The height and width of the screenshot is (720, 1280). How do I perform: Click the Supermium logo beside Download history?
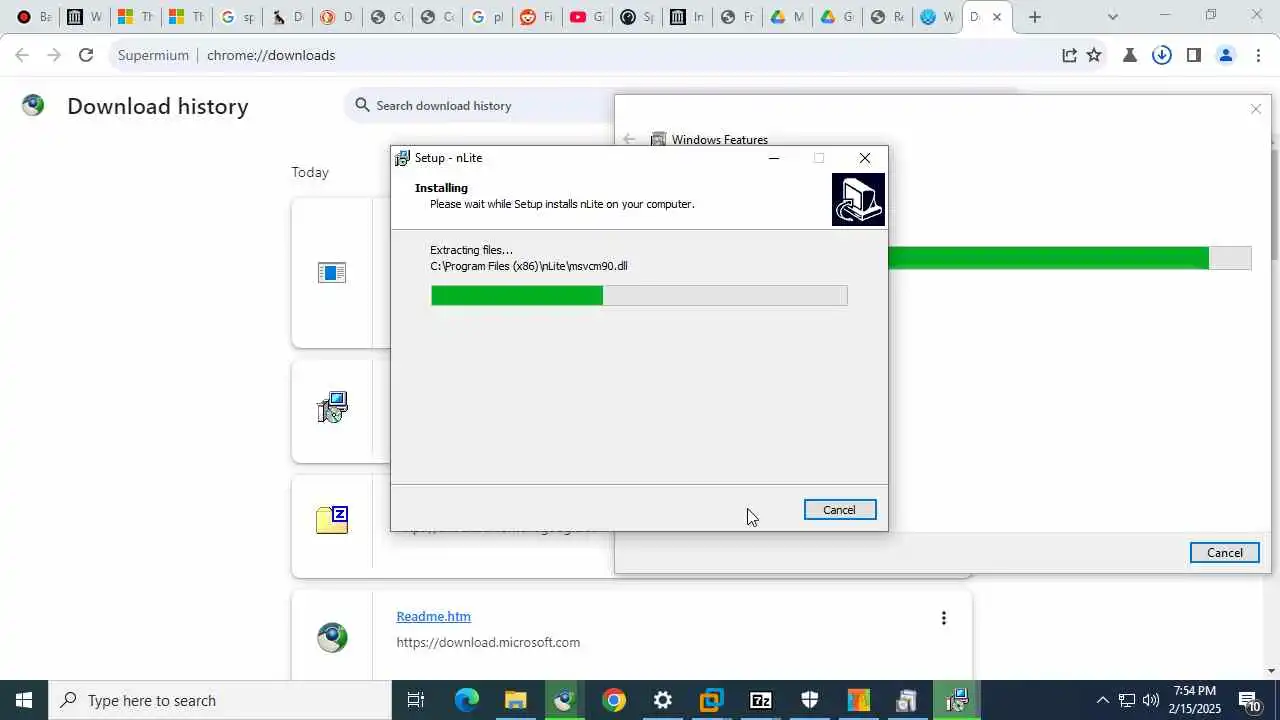click(33, 105)
